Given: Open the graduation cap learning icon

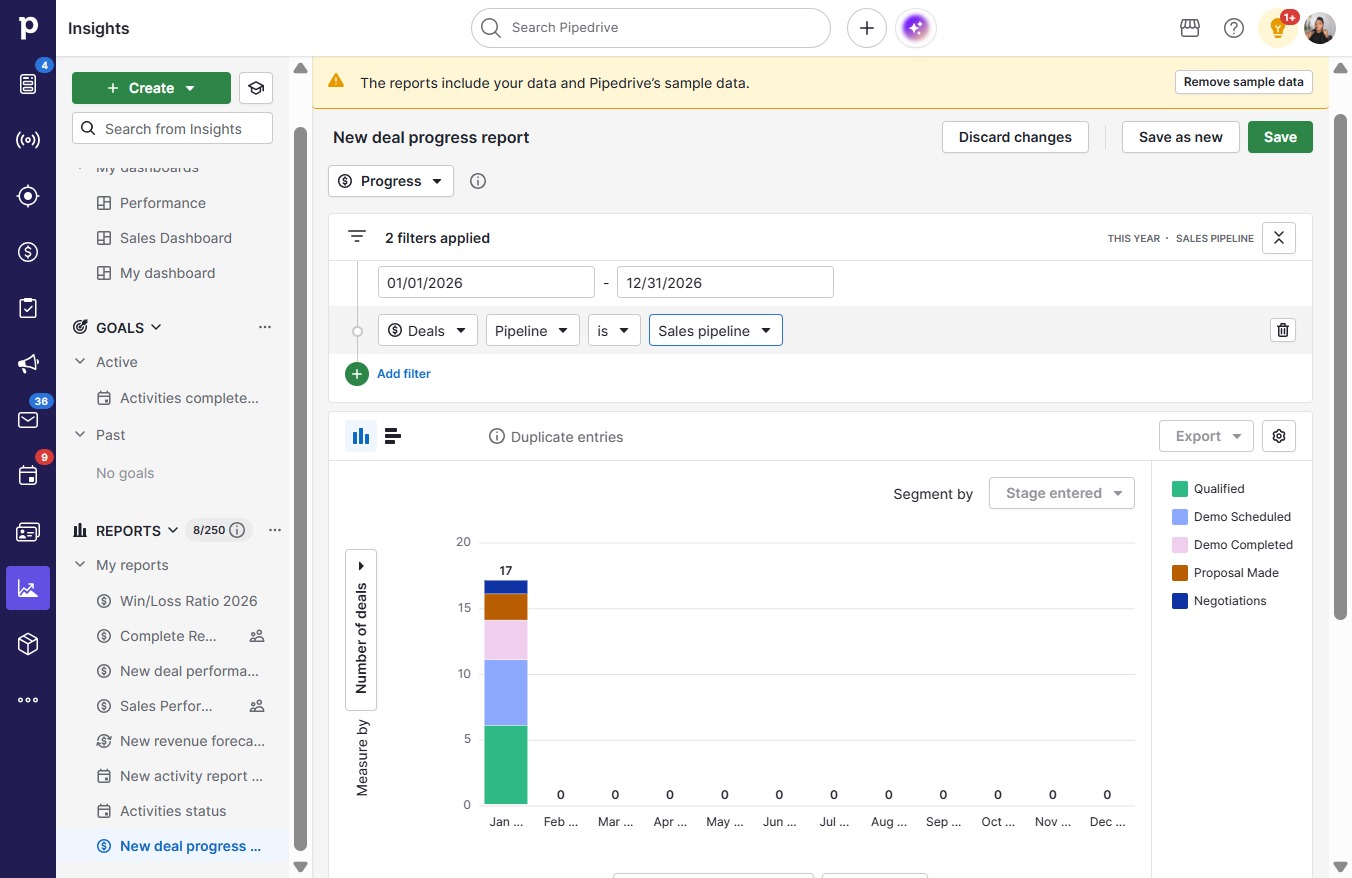Looking at the screenshot, I should (x=256, y=88).
